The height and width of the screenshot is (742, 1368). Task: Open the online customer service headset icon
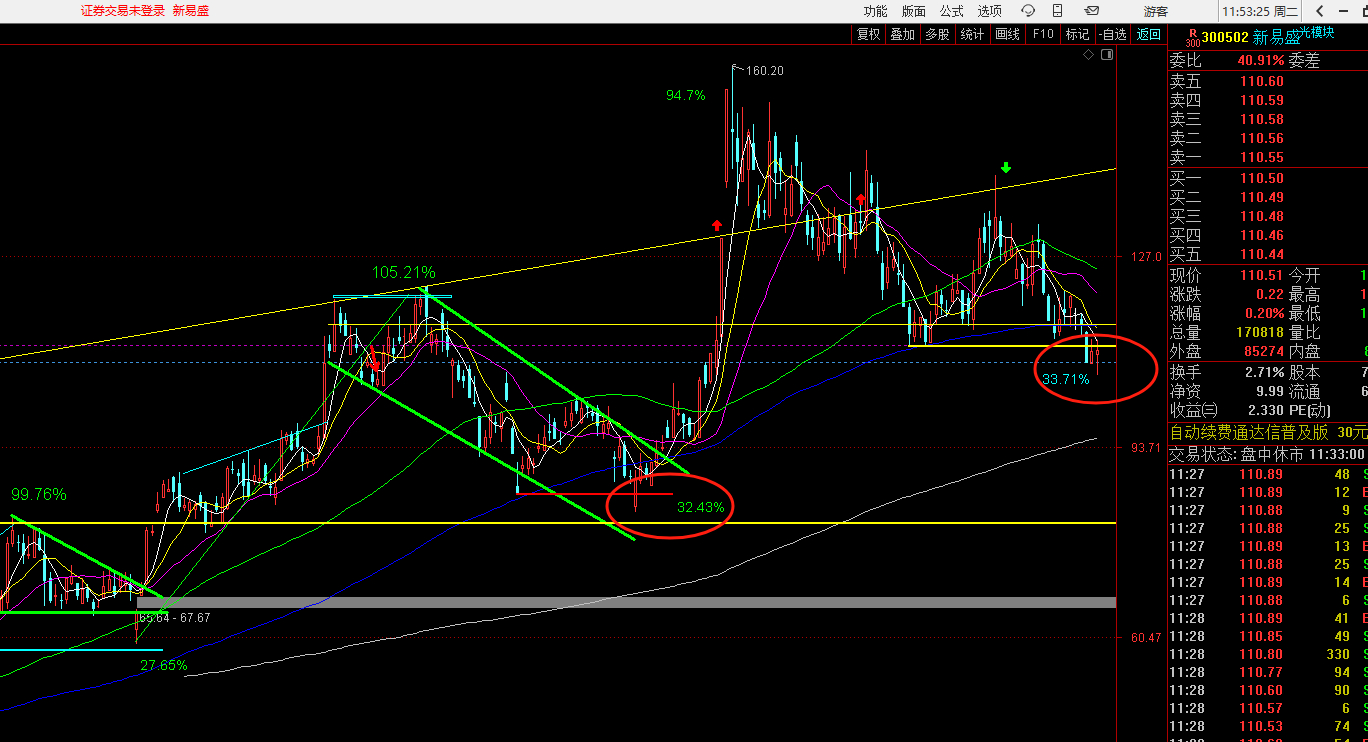1028,11
